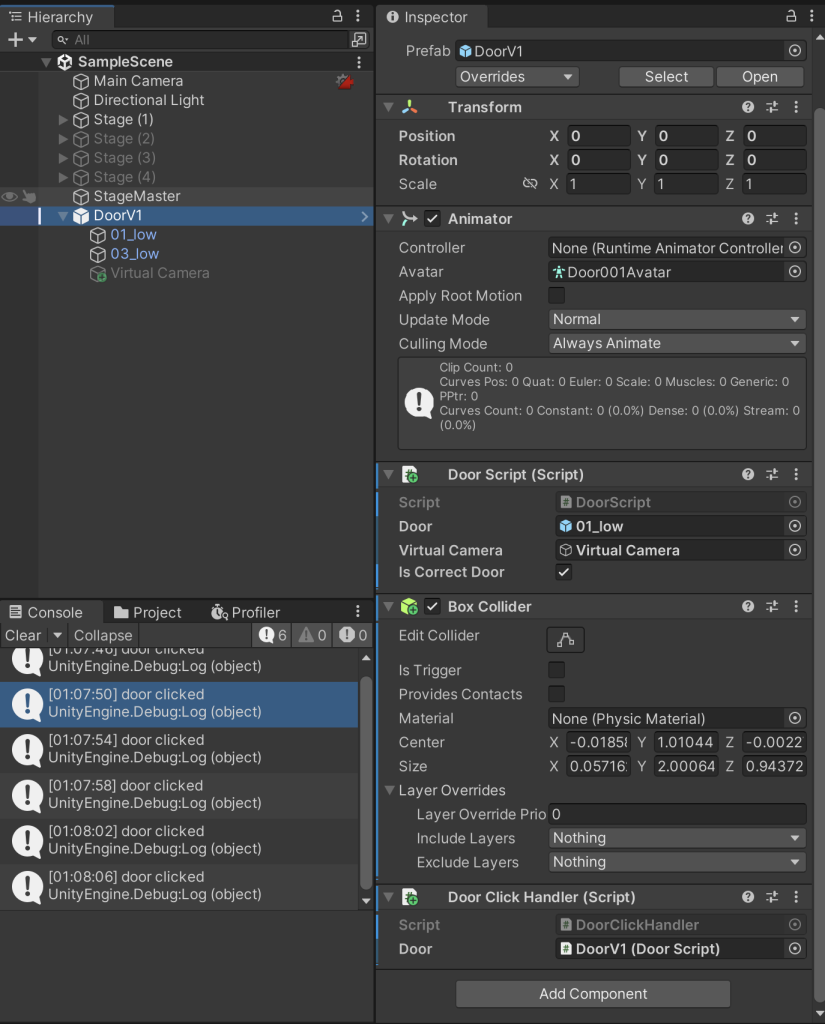Image resolution: width=825 pixels, height=1024 pixels.
Task: Open DoorV1 prefab chevron arrow
Action: (x=364, y=216)
